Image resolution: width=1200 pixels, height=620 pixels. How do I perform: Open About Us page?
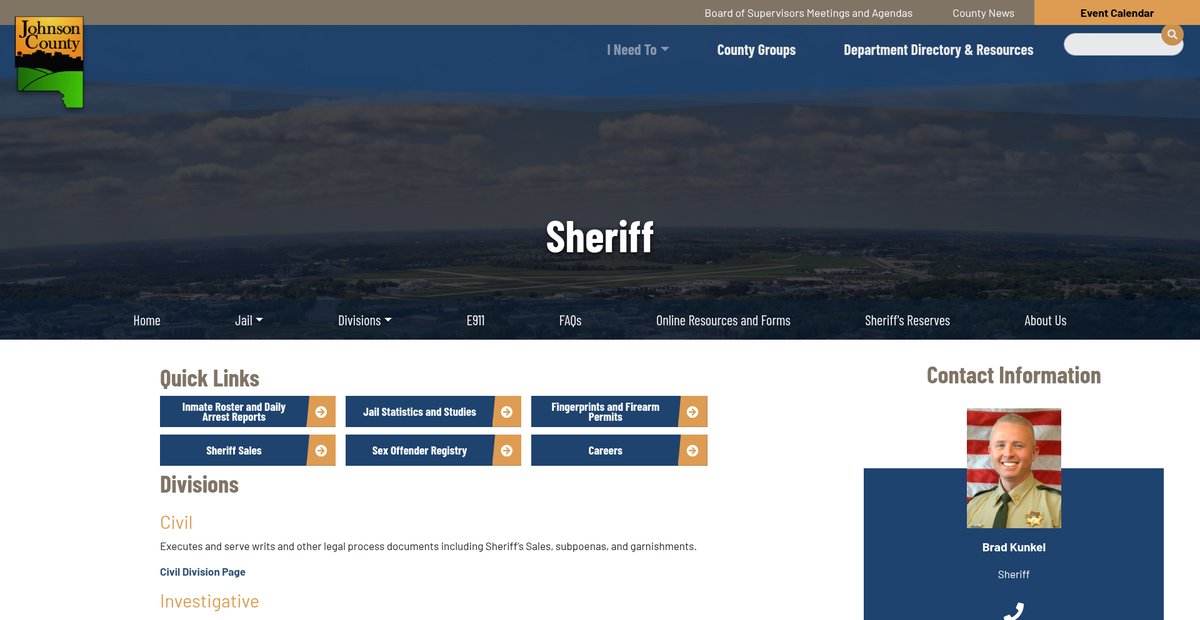tap(1045, 321)
